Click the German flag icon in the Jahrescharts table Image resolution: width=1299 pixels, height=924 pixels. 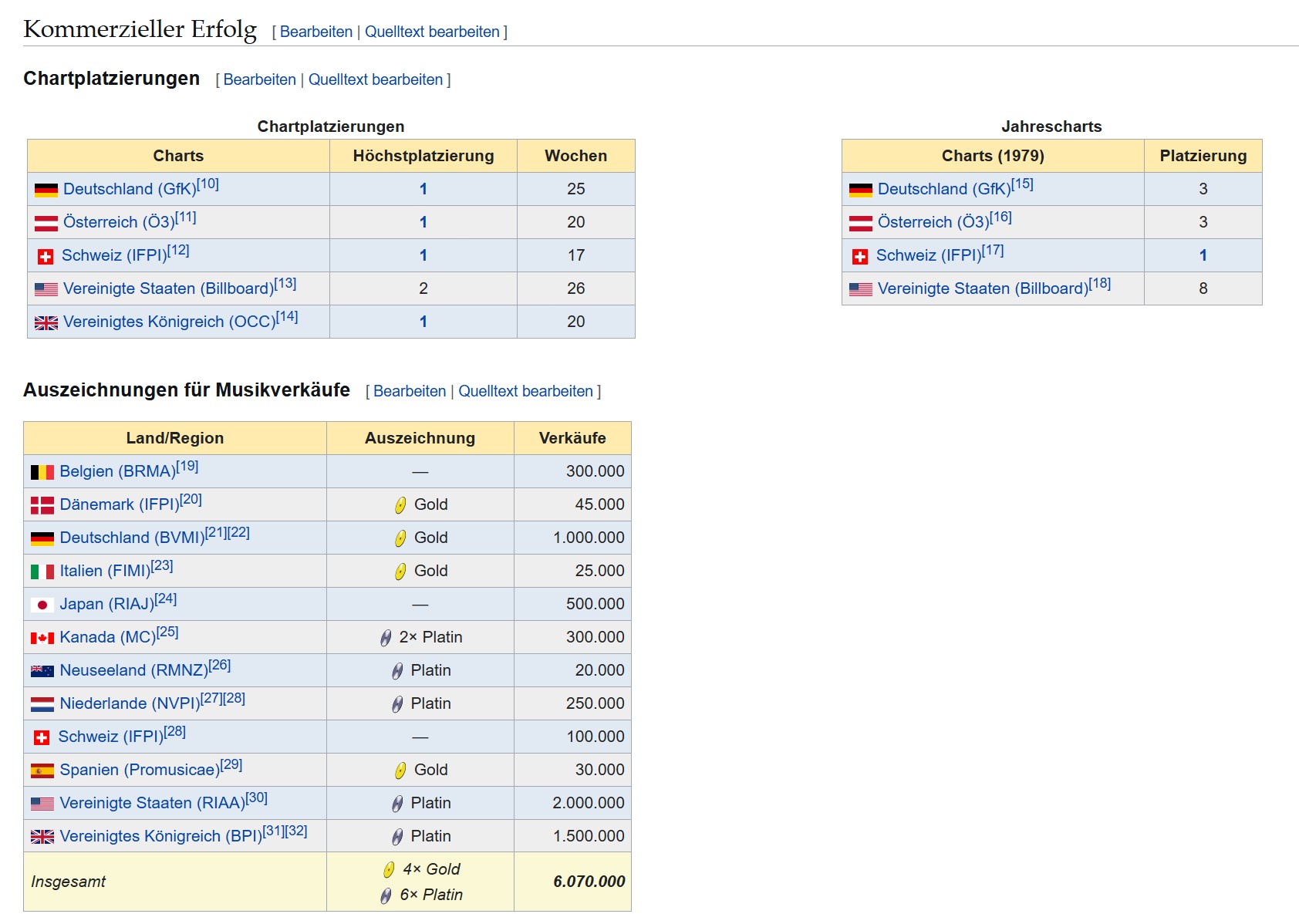[861, 190]
